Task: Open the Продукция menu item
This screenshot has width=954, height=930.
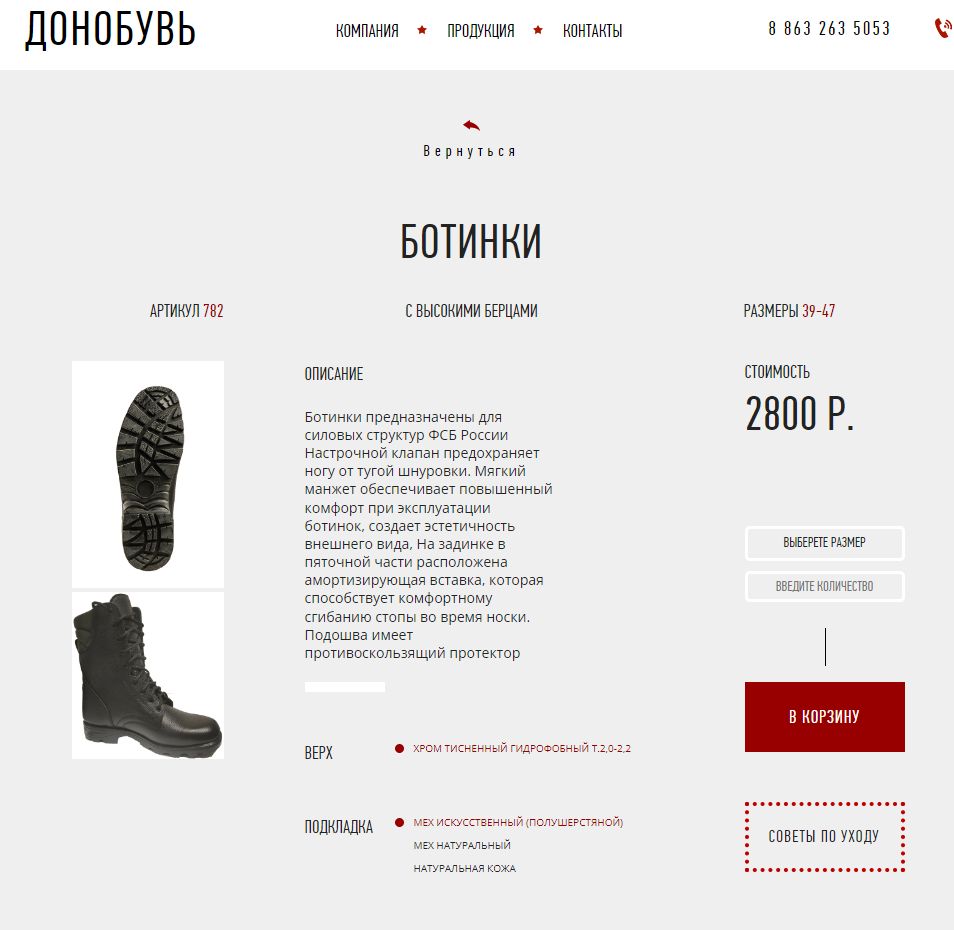Action: click(x=481, y=30)
